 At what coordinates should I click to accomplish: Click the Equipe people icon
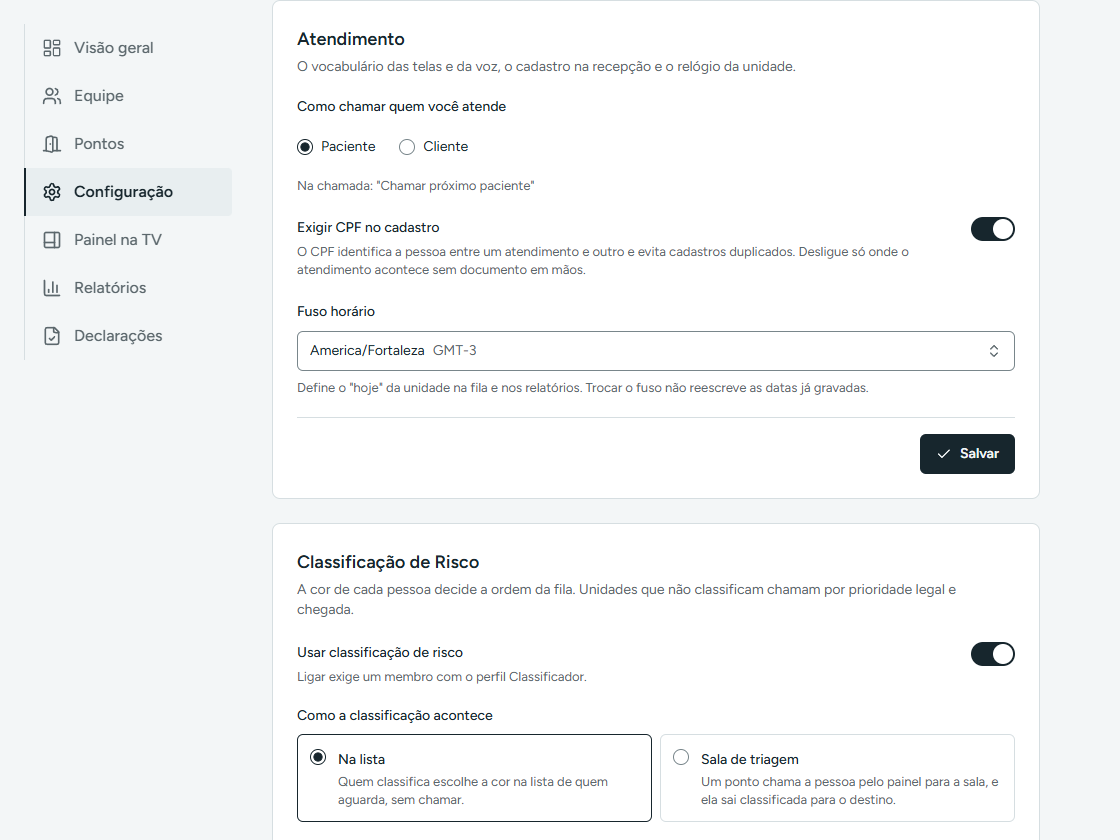(x=51, y=96)
